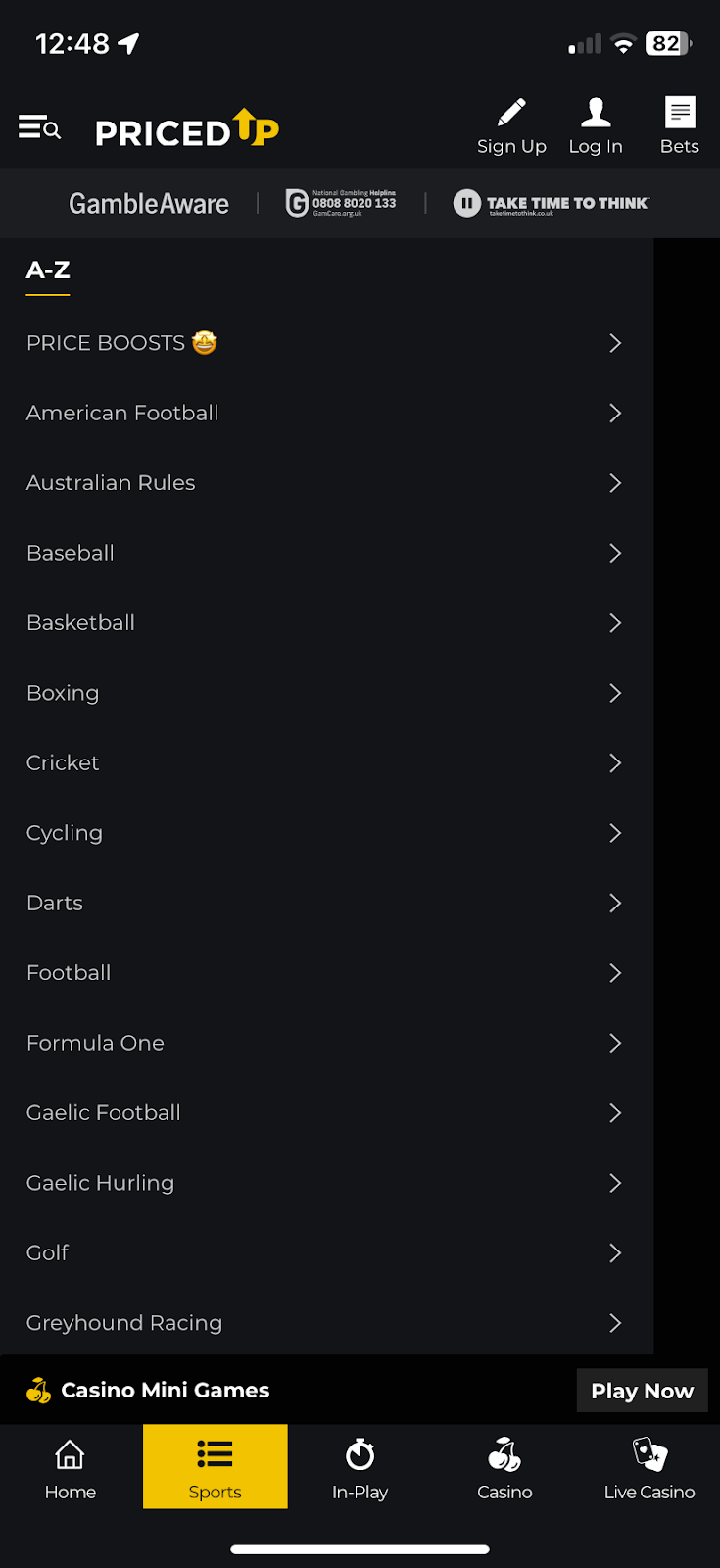
Task: Tap the Sign Up pencil icon
Action: [511, 113]
